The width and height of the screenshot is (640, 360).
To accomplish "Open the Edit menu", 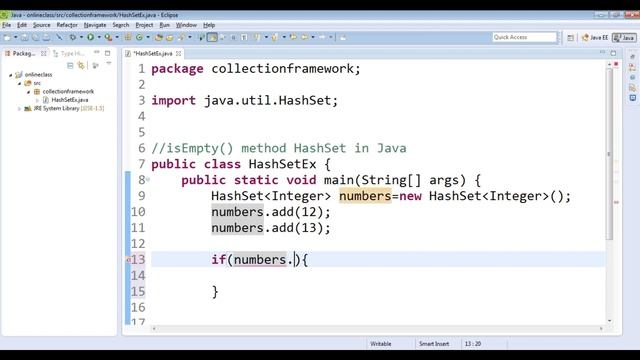I will (22, 25).
